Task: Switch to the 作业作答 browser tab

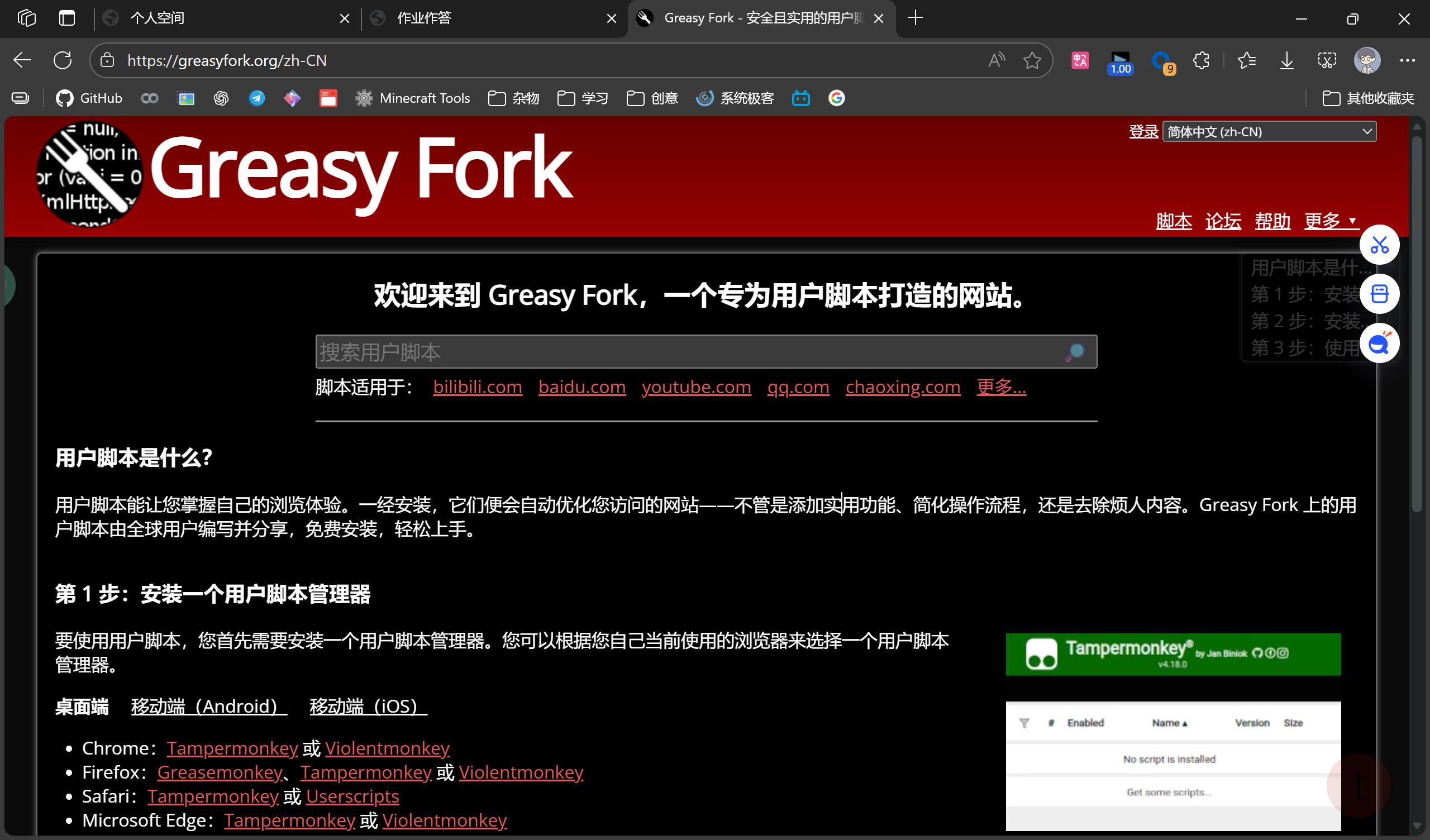Action: 425,18
